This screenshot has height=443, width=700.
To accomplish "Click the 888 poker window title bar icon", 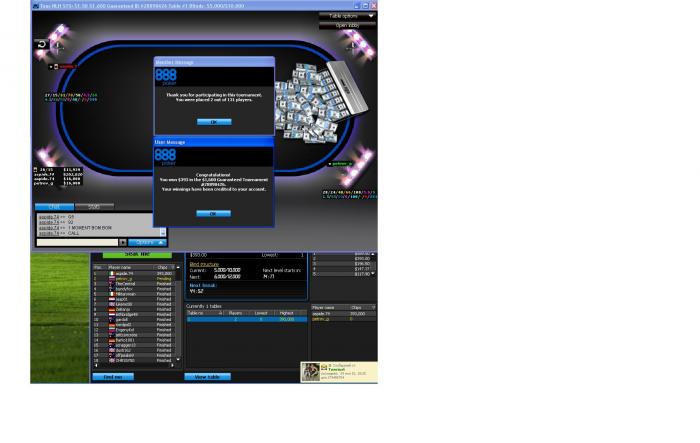I will tap(36, 6).
